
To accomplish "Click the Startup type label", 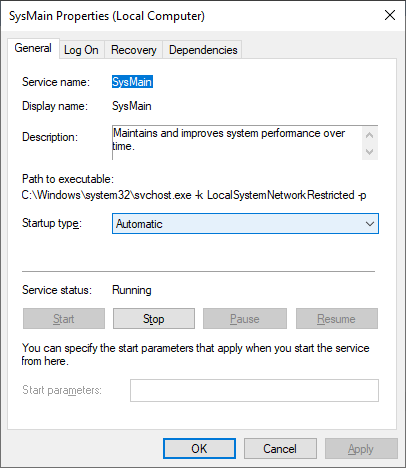I will [x=52, y=223].
